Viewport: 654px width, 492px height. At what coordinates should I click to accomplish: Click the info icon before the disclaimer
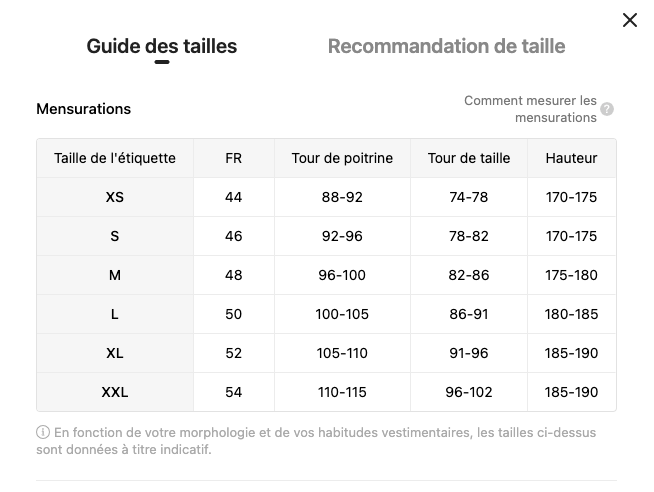[43, 432]
